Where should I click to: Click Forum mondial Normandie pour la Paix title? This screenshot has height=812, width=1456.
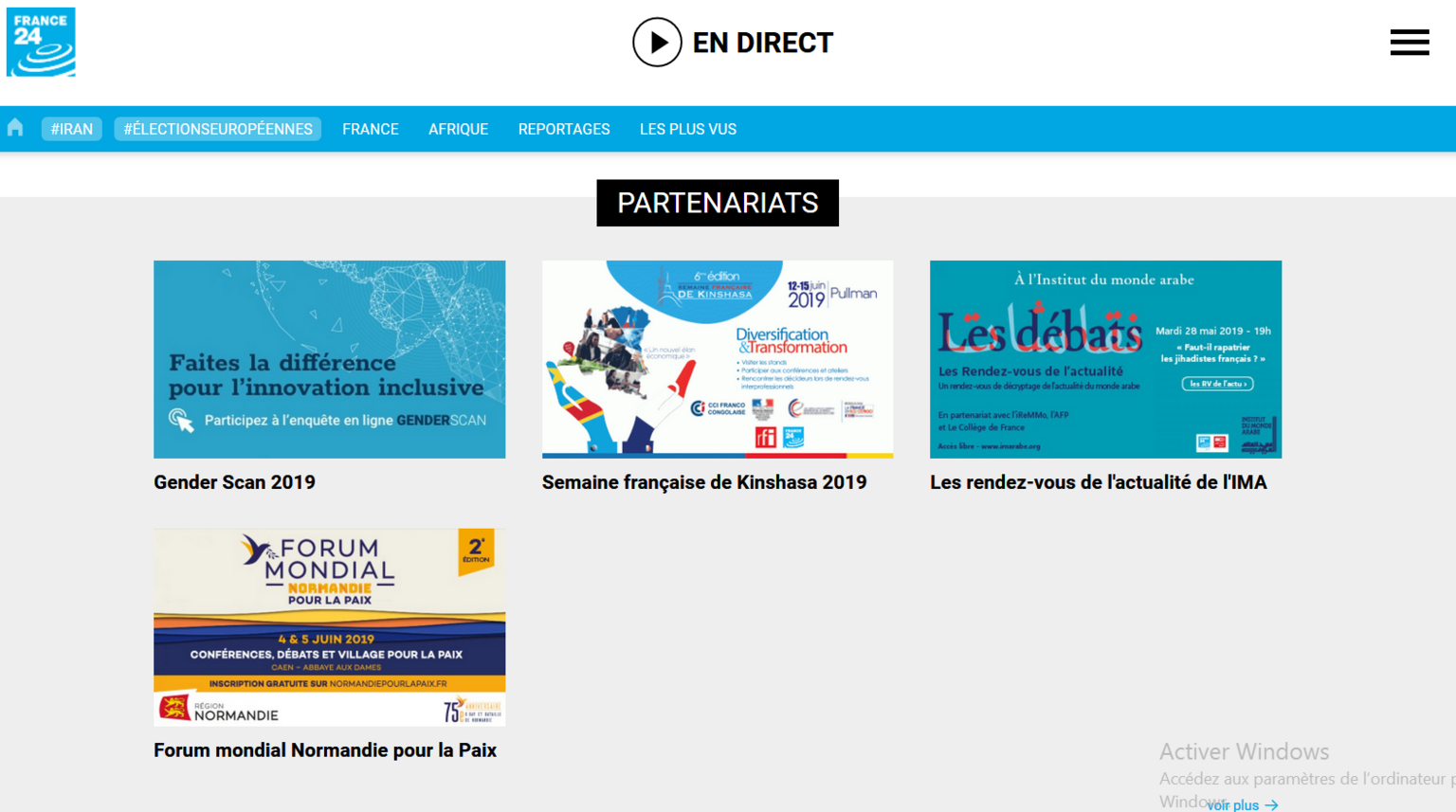point(324,750)
